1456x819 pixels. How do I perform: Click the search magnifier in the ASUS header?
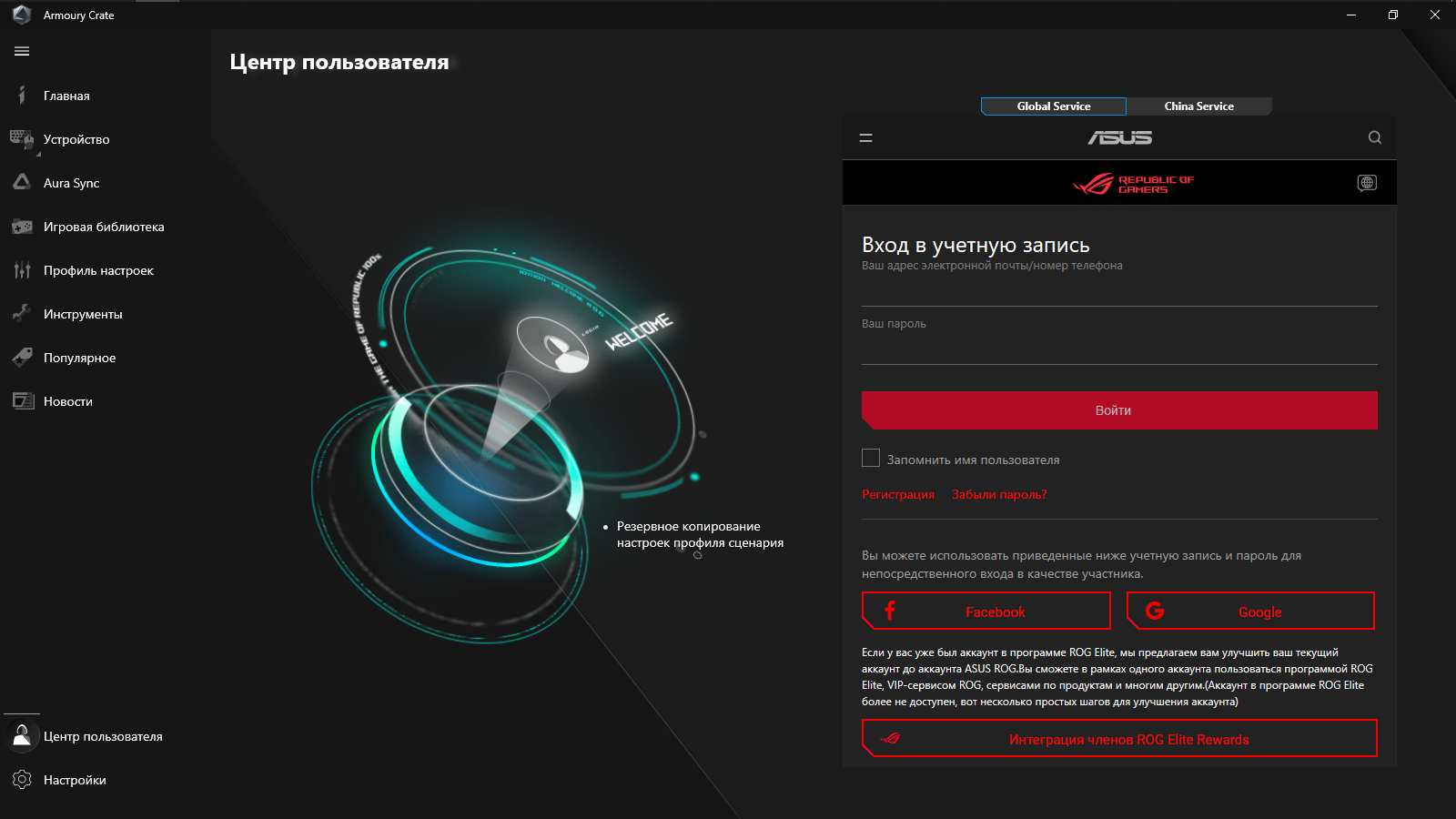[1374, 137]
